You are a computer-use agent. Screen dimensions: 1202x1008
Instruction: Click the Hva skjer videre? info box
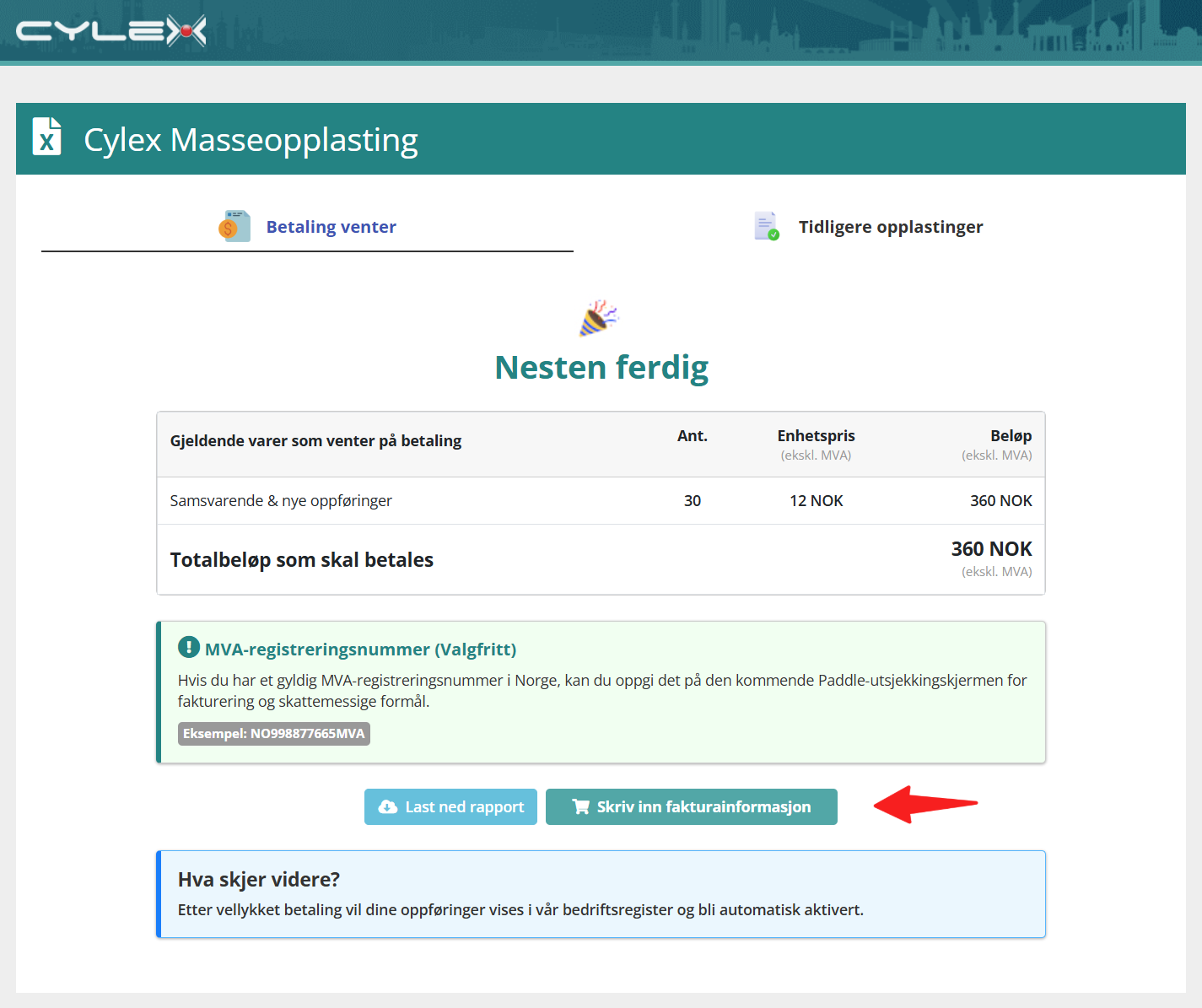coord(601,894)
